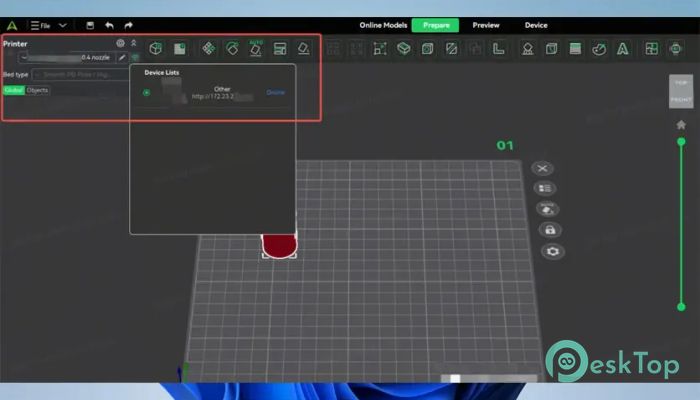Open printer settings icon beside Printer heading
This screenshot has width=700, height=400.
click(x=121, y=43)
